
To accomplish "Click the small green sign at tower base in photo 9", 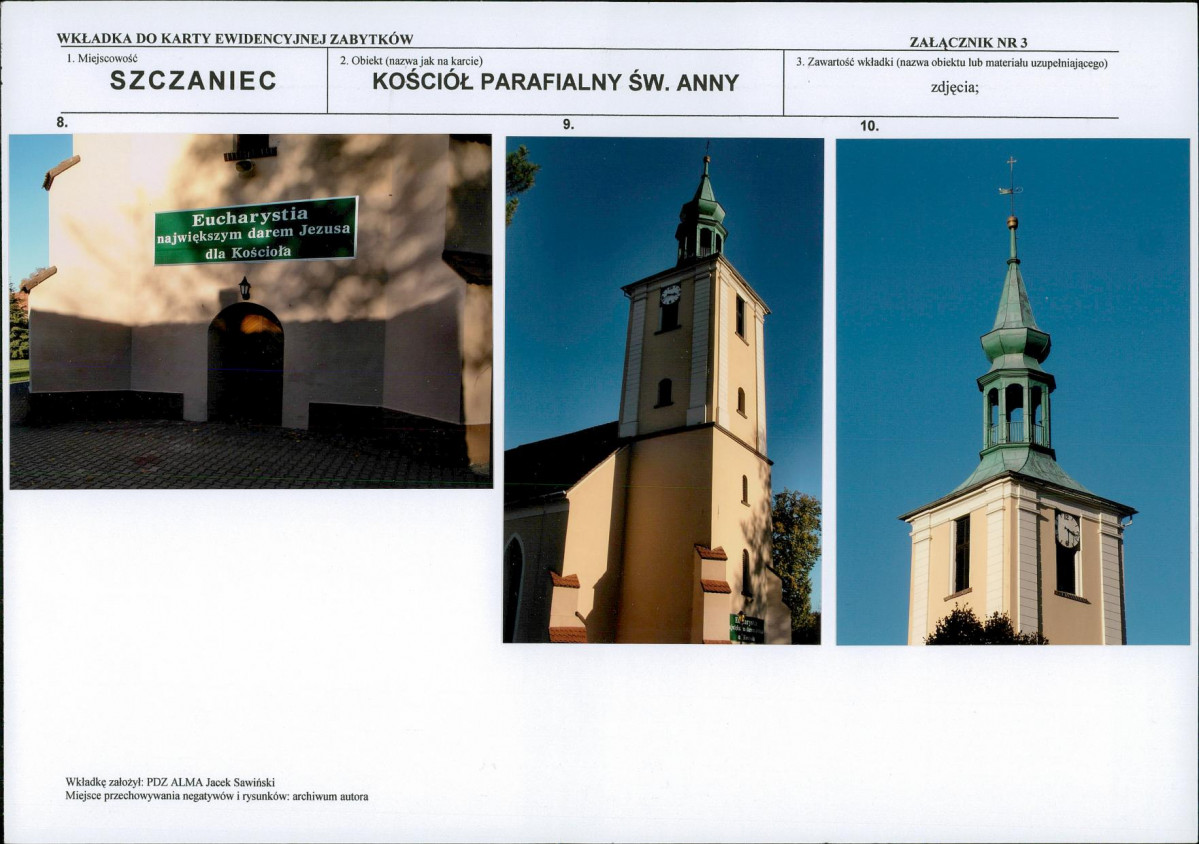I will click(x=746, y=628).
